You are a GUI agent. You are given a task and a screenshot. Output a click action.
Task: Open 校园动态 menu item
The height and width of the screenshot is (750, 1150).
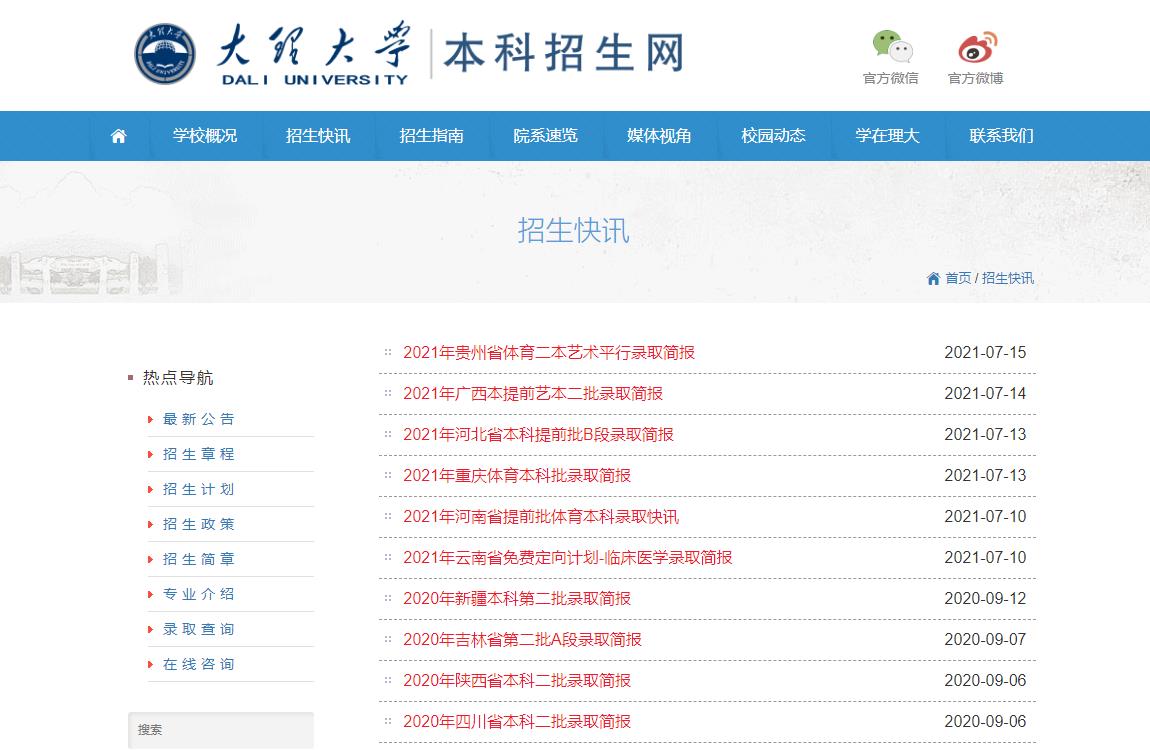pyautogui.click(x=773, y=136)
